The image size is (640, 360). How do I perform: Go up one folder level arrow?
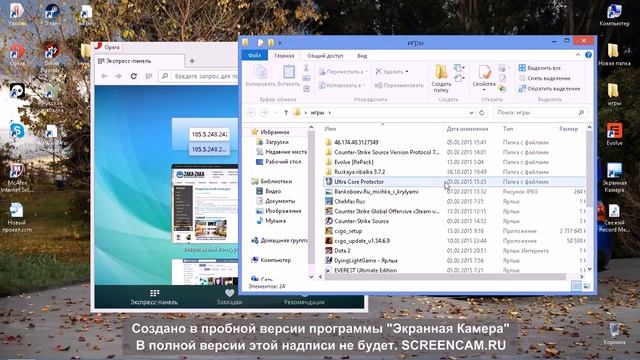point(286,112)
